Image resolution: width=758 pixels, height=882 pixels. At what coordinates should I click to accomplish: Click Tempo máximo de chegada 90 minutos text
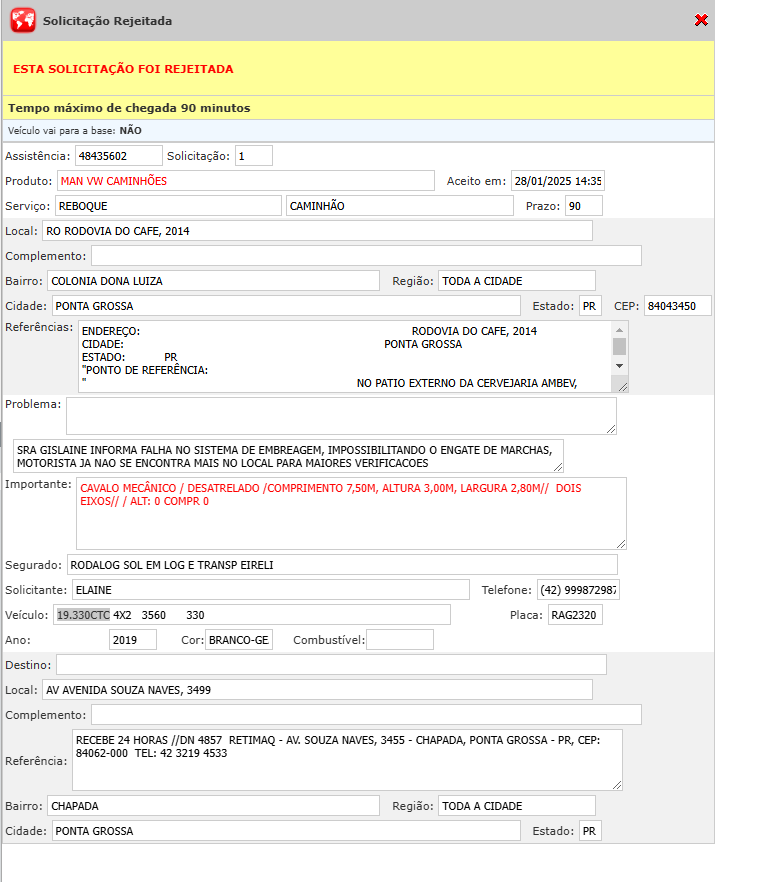(129, 108)
